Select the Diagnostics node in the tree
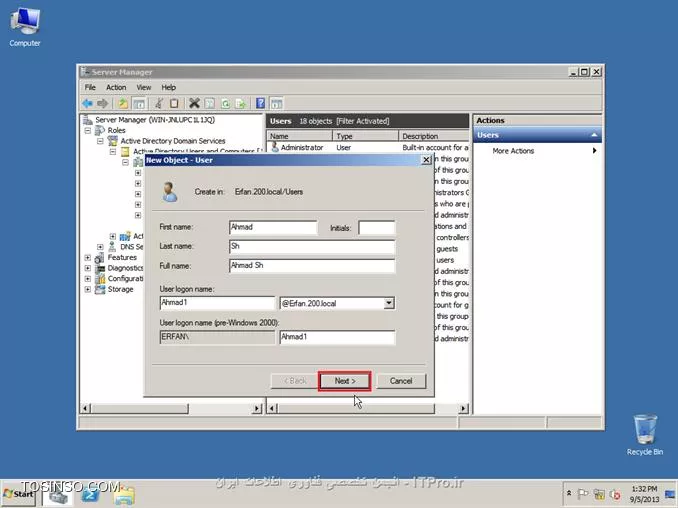This screenshot has height=508, width=678. coord(125,268)
